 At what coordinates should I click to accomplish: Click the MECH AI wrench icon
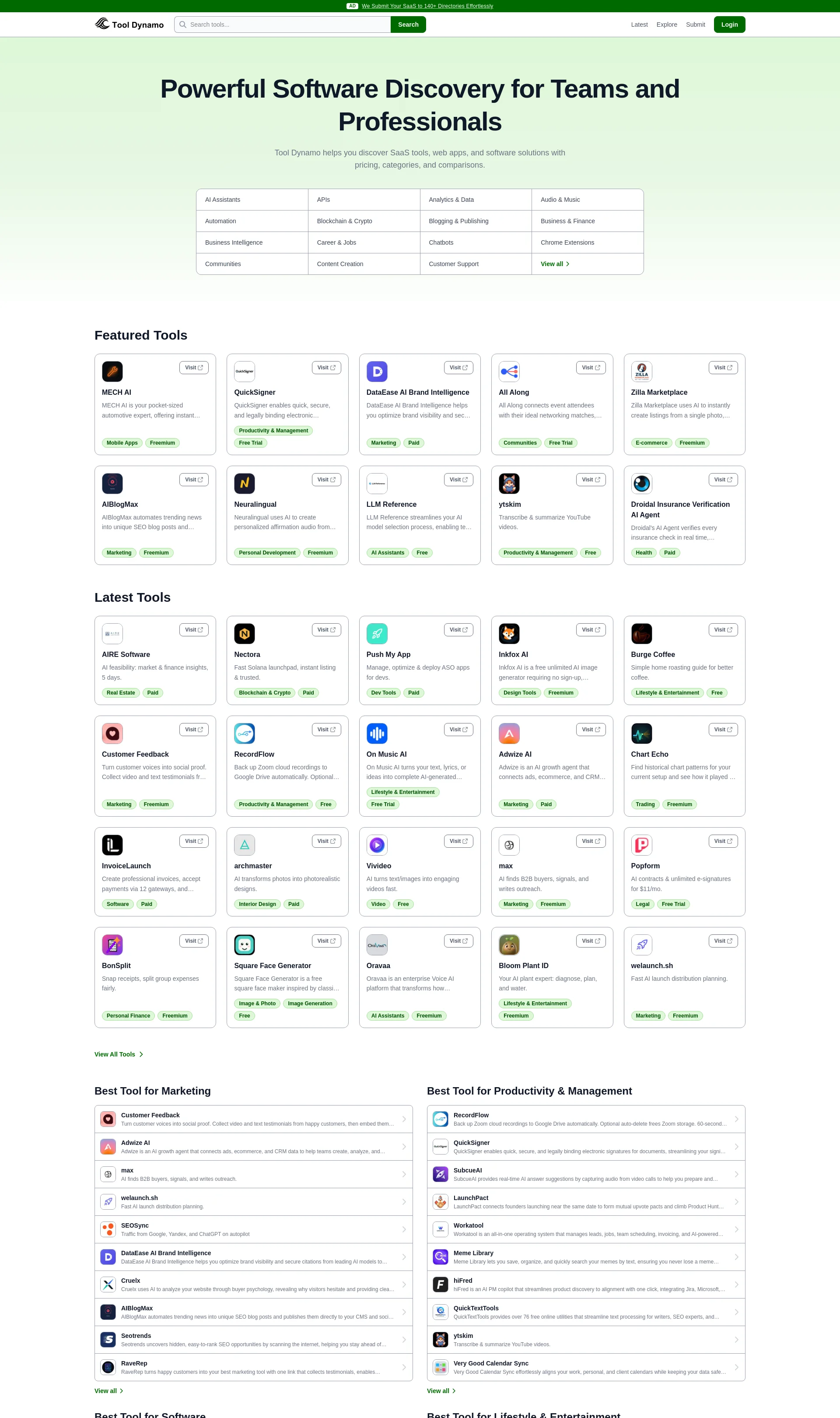coord(112,371)
